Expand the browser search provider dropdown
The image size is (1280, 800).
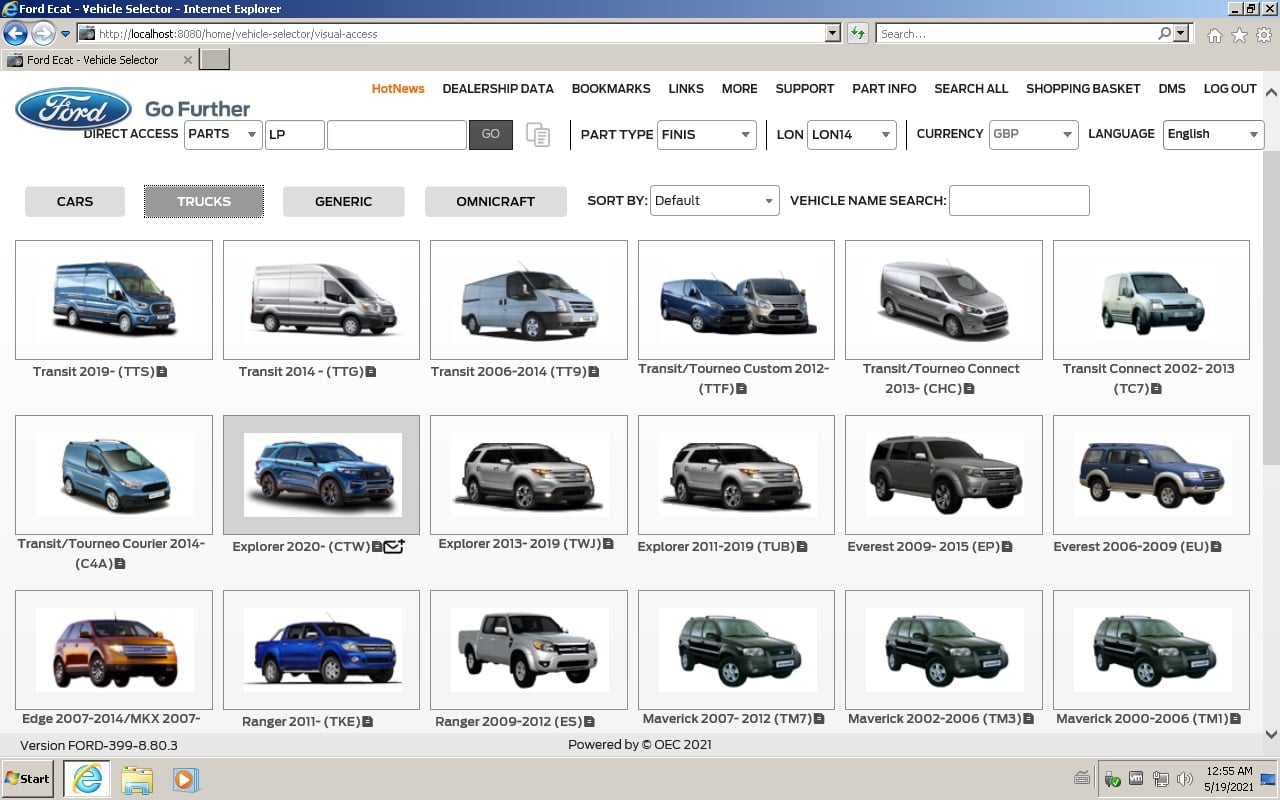coord(1182,34)
